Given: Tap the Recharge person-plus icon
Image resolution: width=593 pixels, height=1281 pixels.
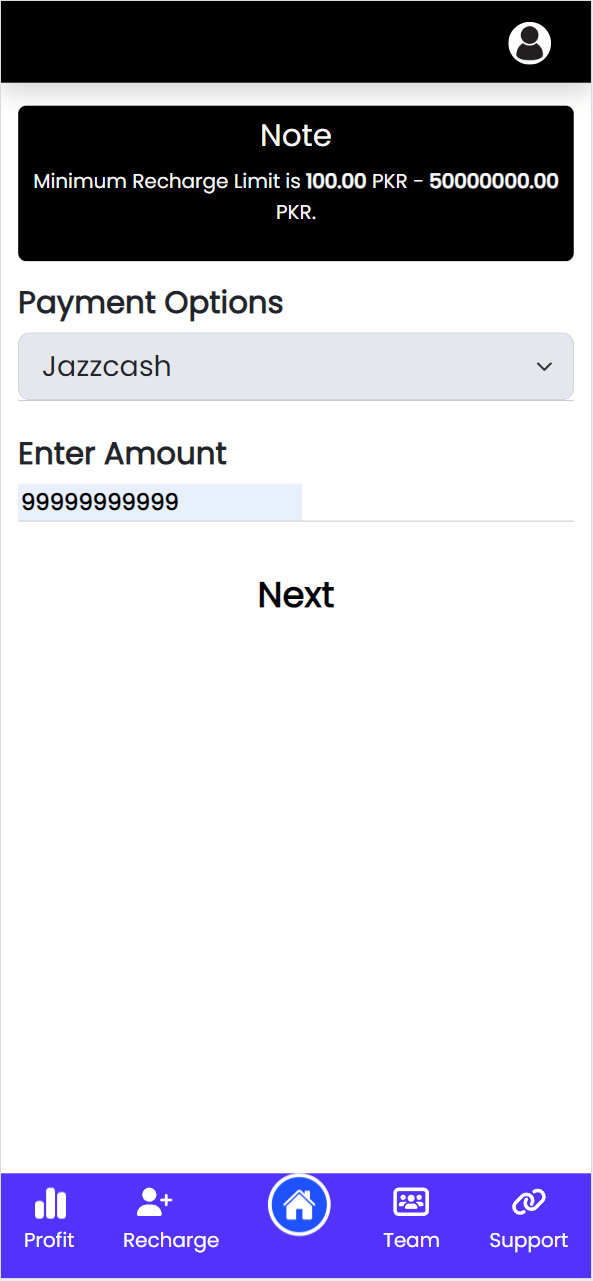Looking at the screenshot, I should tap(155, 1202).
